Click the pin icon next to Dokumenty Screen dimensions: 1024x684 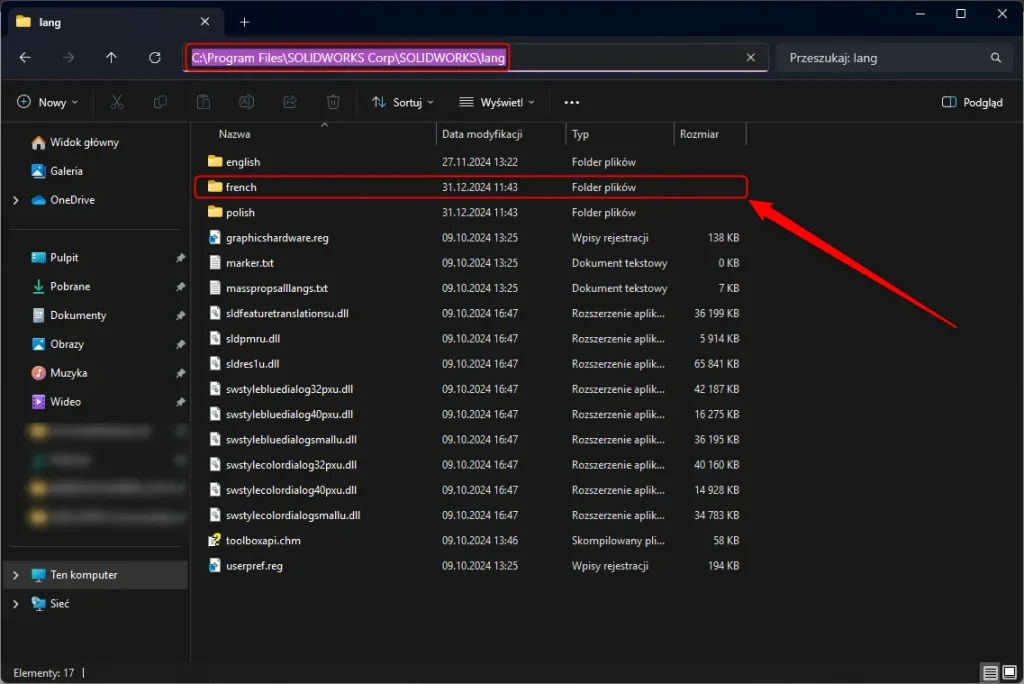180,316
